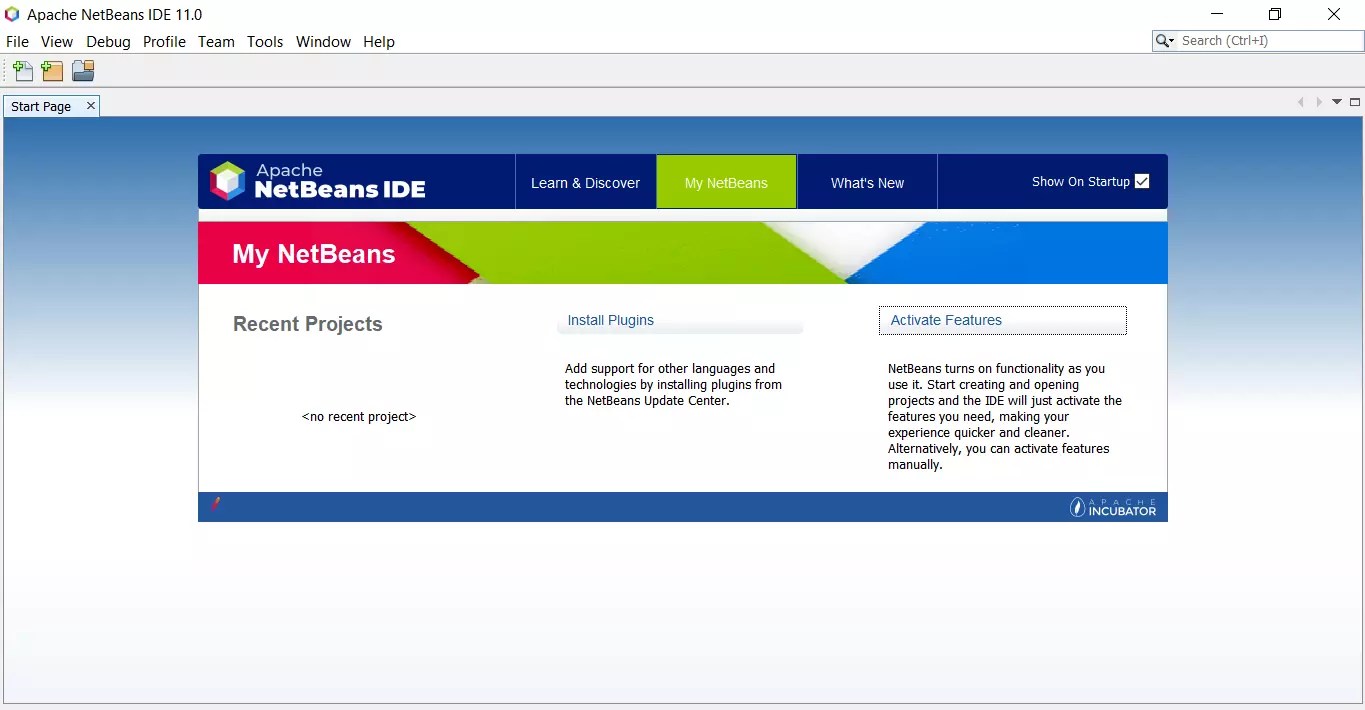Click the search magnifier icon dropdown
Viewport: 1365px width, 710px height.
[x=1165, y=41]
